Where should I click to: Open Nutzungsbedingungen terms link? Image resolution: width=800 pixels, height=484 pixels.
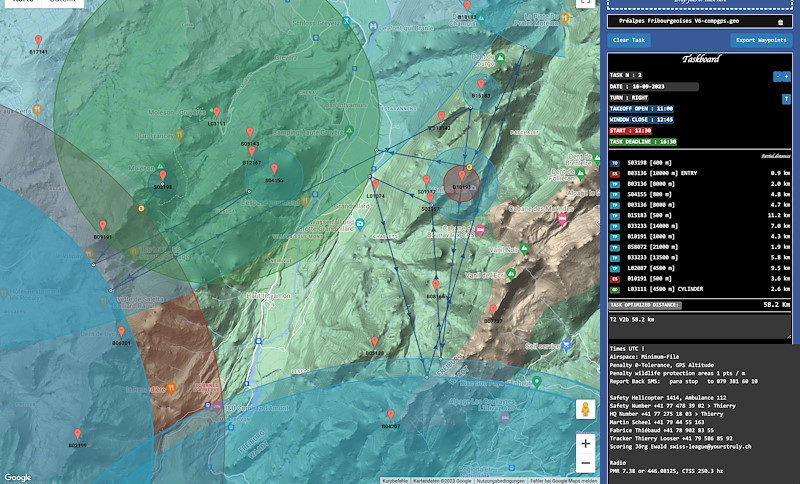pyautogui.click(x=501, y=481)
